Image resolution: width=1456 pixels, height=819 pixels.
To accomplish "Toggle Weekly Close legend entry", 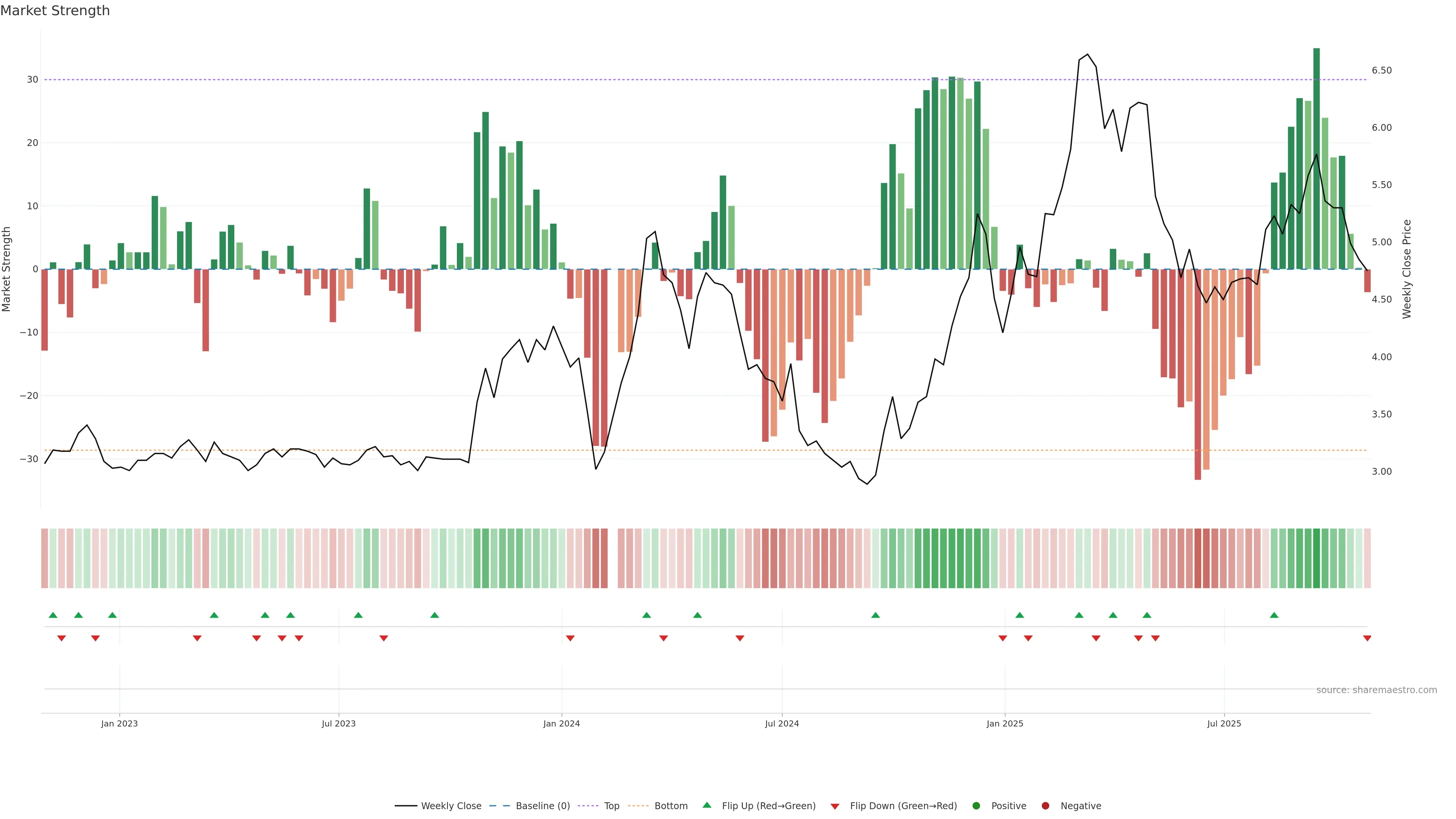I will [x=450, y=805].
